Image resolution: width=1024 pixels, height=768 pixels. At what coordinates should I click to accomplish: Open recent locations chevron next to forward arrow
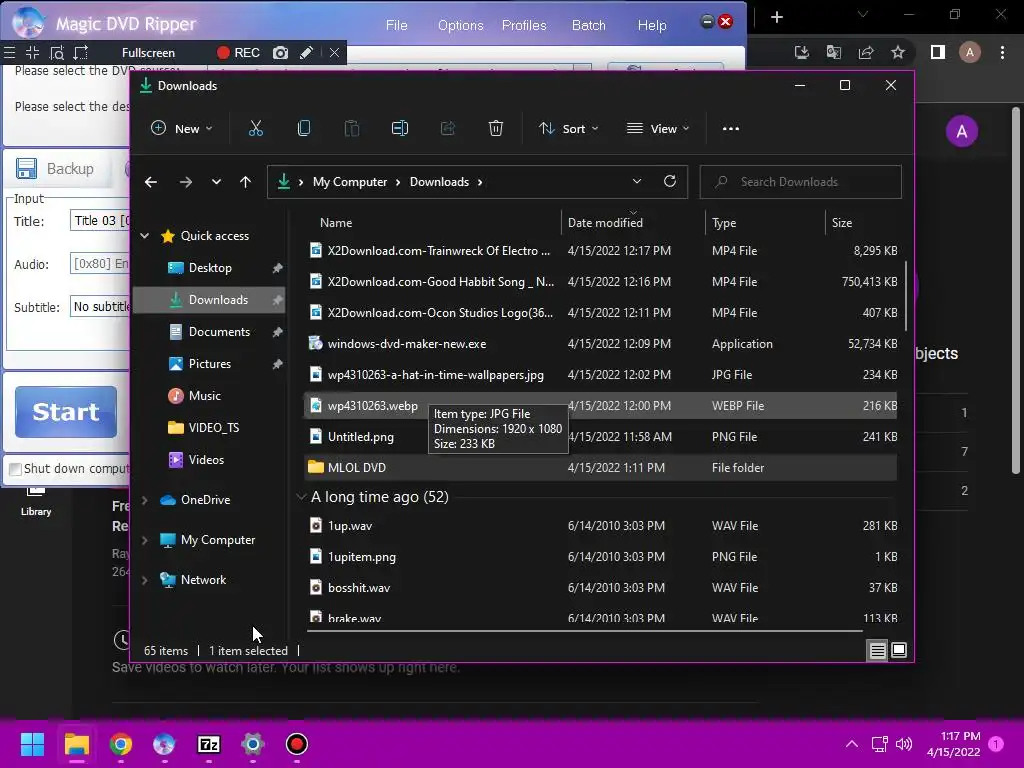[x=216, y=182]
